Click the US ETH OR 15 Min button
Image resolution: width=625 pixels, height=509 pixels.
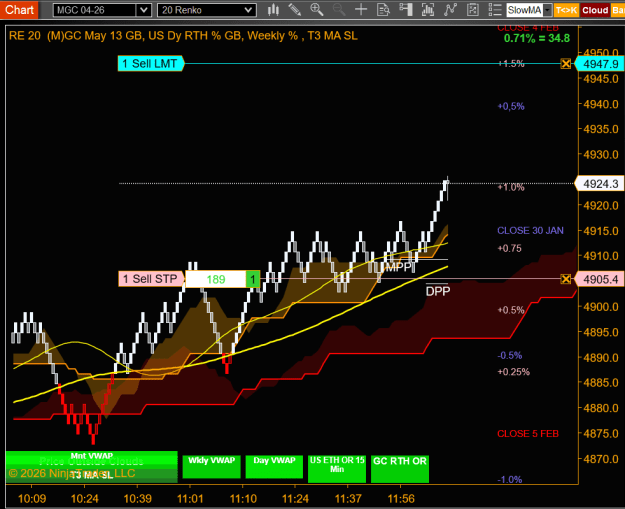coord(337,468)
